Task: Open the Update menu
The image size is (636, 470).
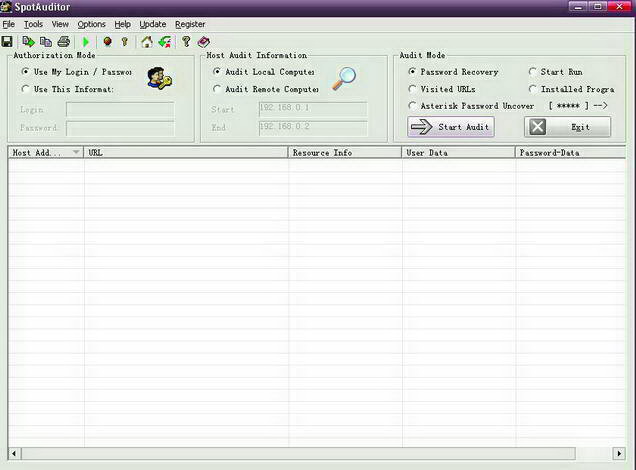Action: (153, 24)
